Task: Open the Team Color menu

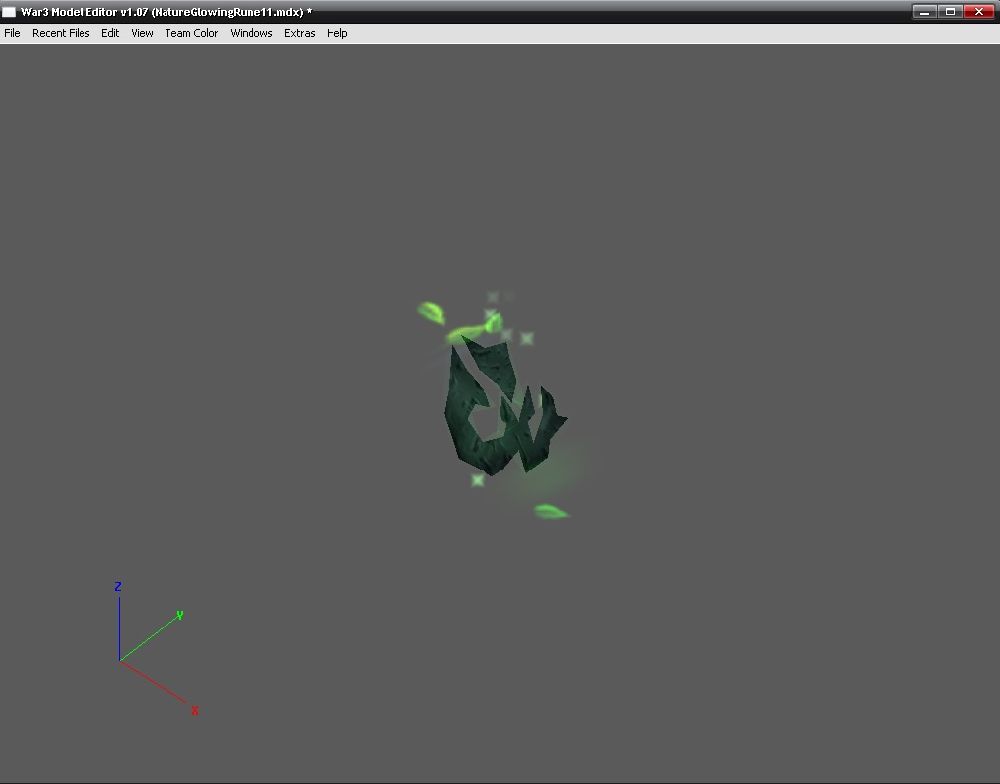Action: click(x=191, y=33)
